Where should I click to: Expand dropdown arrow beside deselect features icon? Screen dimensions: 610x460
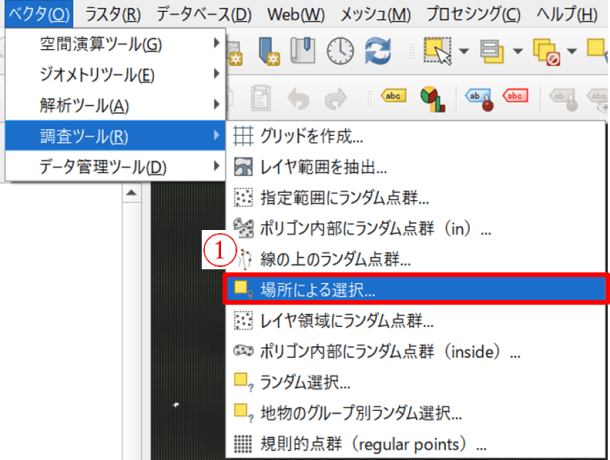(571, 51)
